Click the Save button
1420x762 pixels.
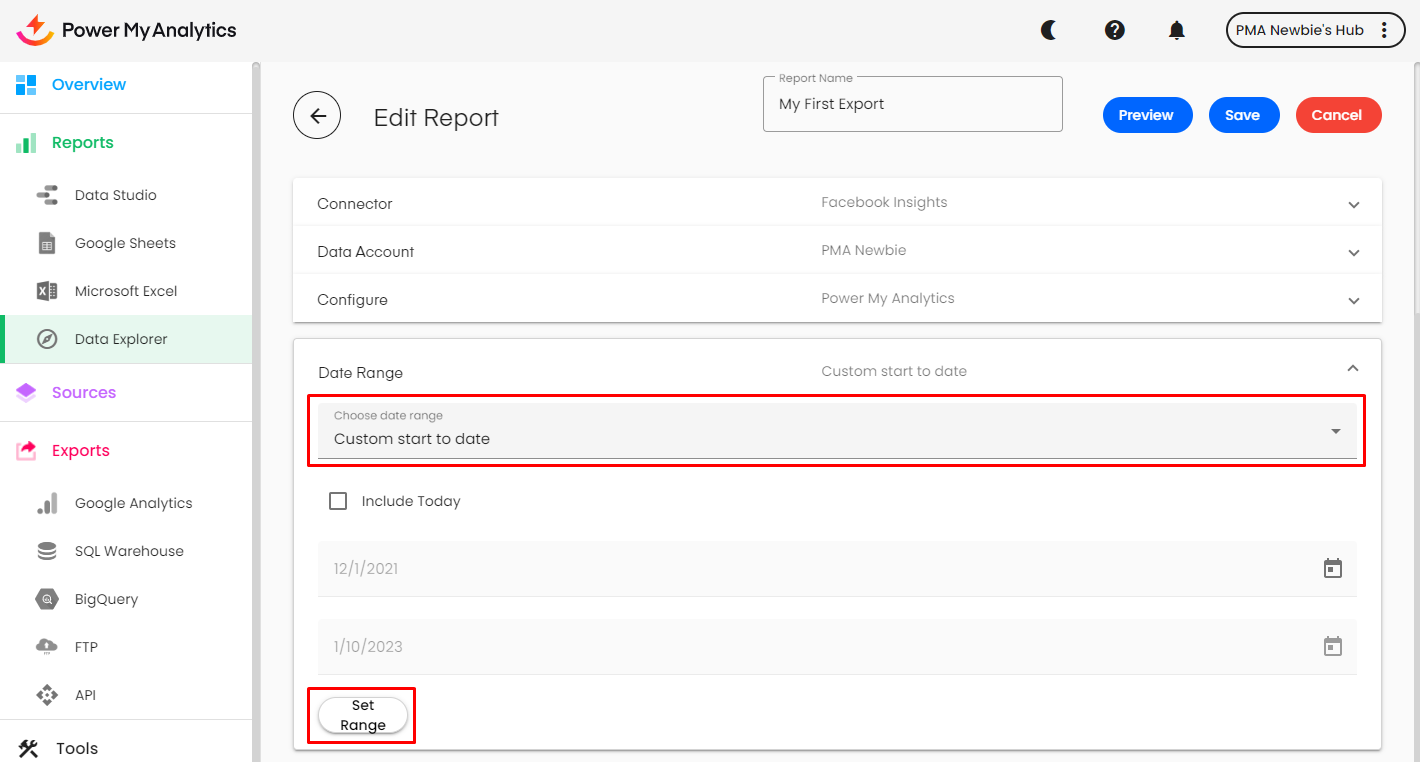[1242, 115]
